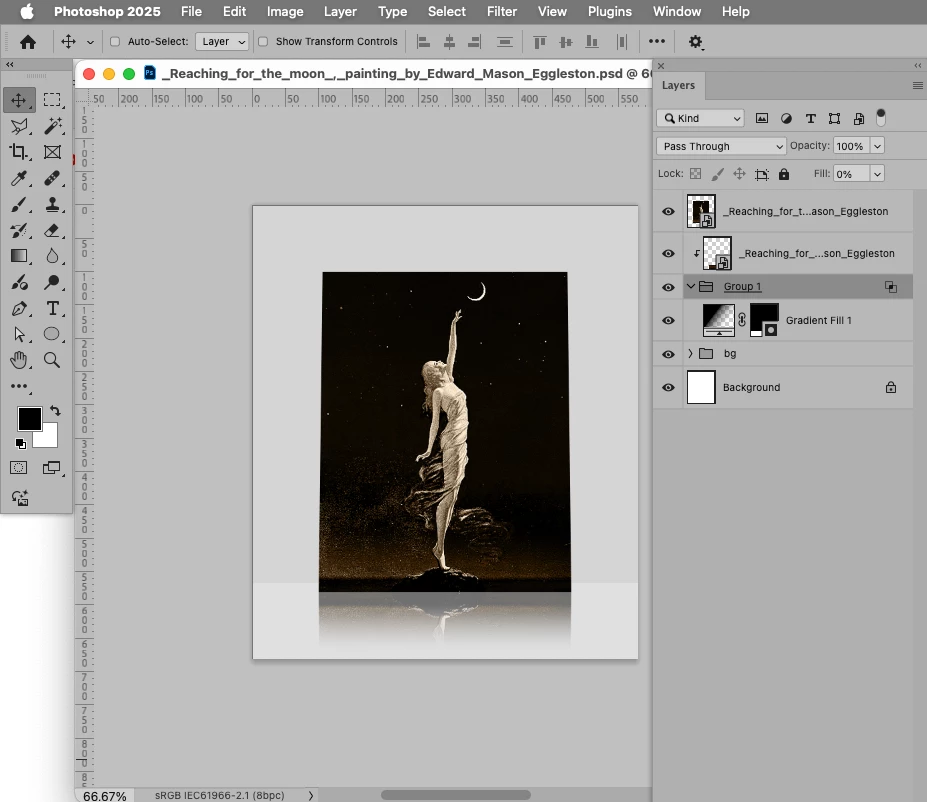927x802 pixels.
Task: Show more align options ellipsis
Action: click(x=657, y=41)
